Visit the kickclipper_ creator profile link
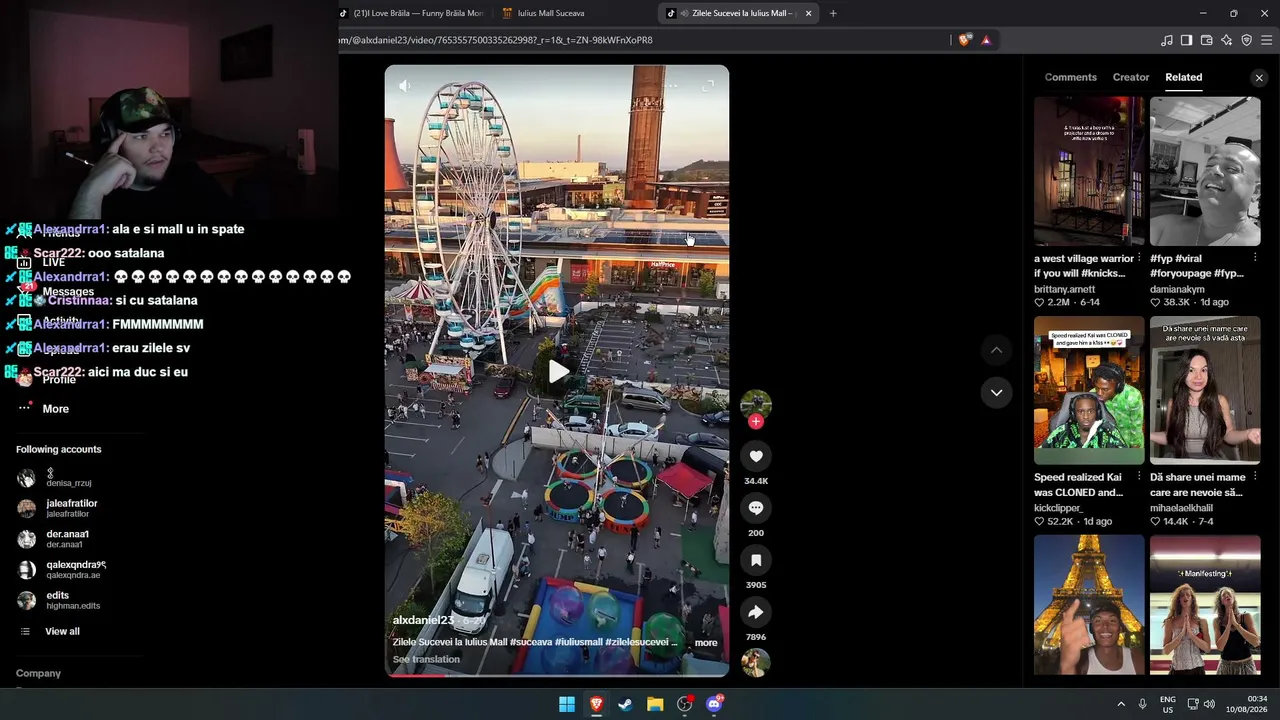The width and height of the screenshot is (1280, 720). click(x=1058, y=508)
